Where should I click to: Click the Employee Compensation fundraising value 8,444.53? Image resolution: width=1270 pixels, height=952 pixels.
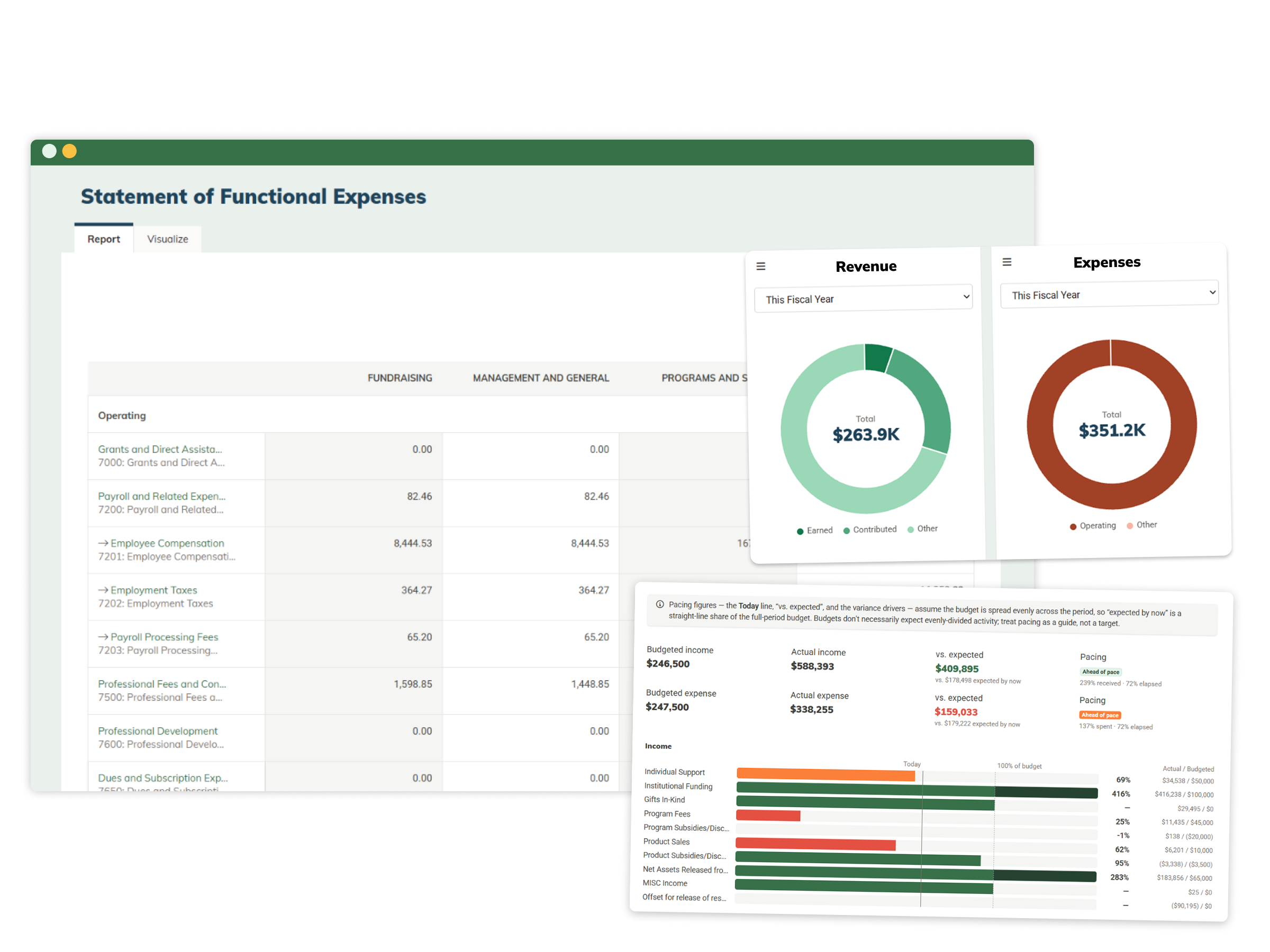point(413,543)
